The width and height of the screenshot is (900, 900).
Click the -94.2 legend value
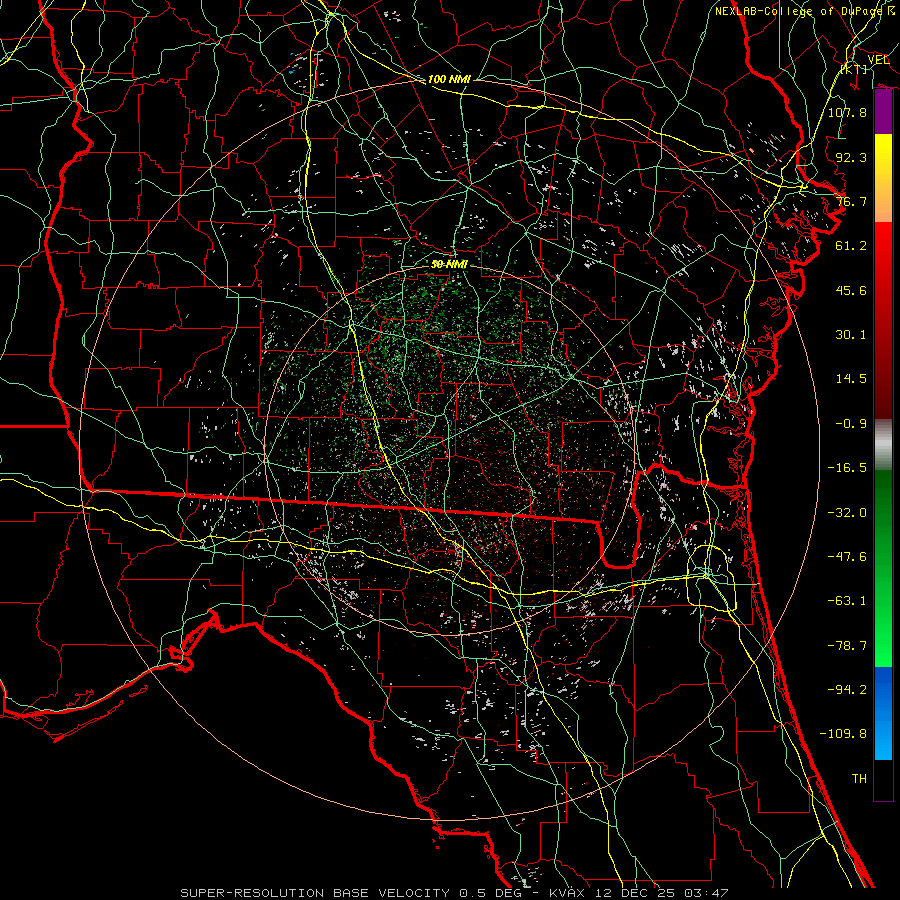pos(847,690)
